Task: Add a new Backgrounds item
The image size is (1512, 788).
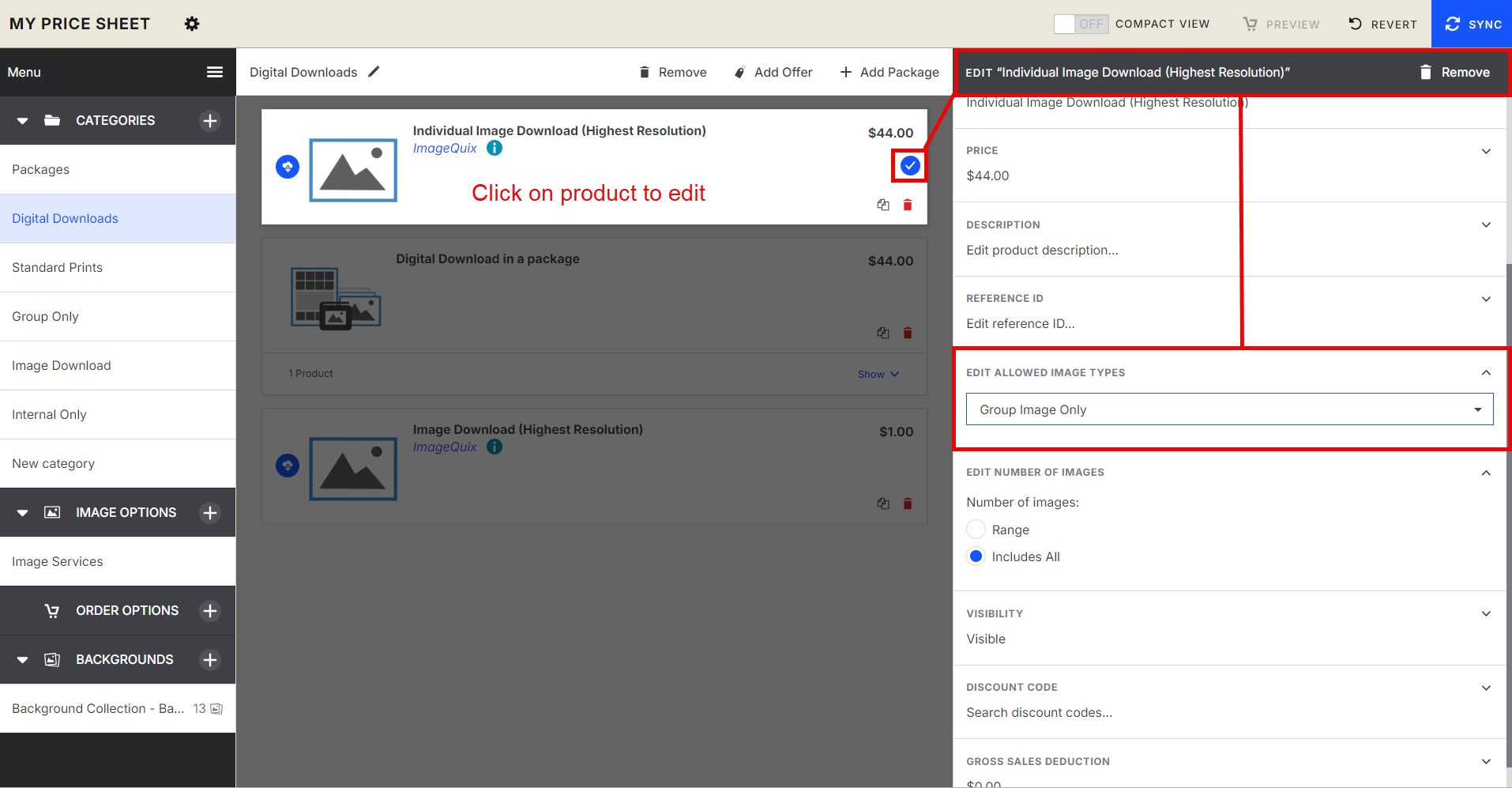Action: tap(210, 660)
